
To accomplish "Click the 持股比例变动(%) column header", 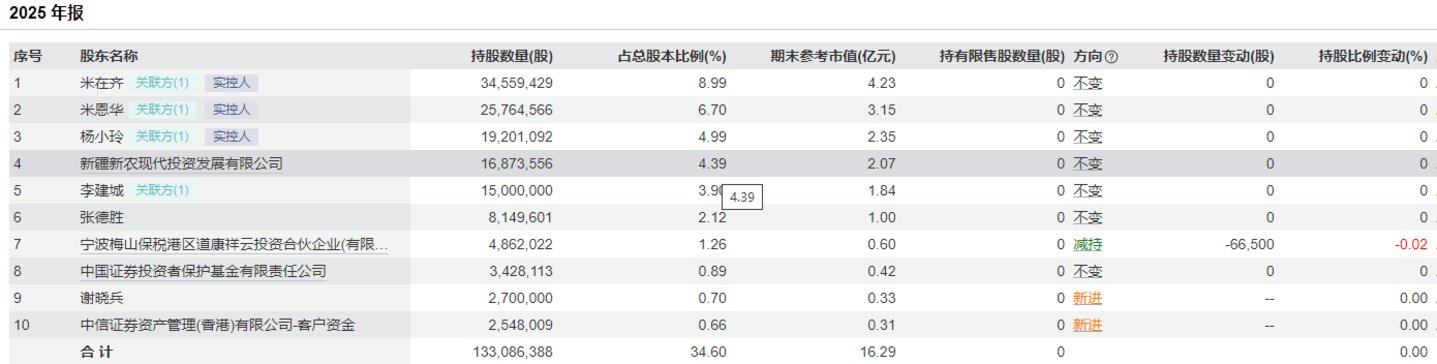I will pyautogui.click(x=1373, y=56).
